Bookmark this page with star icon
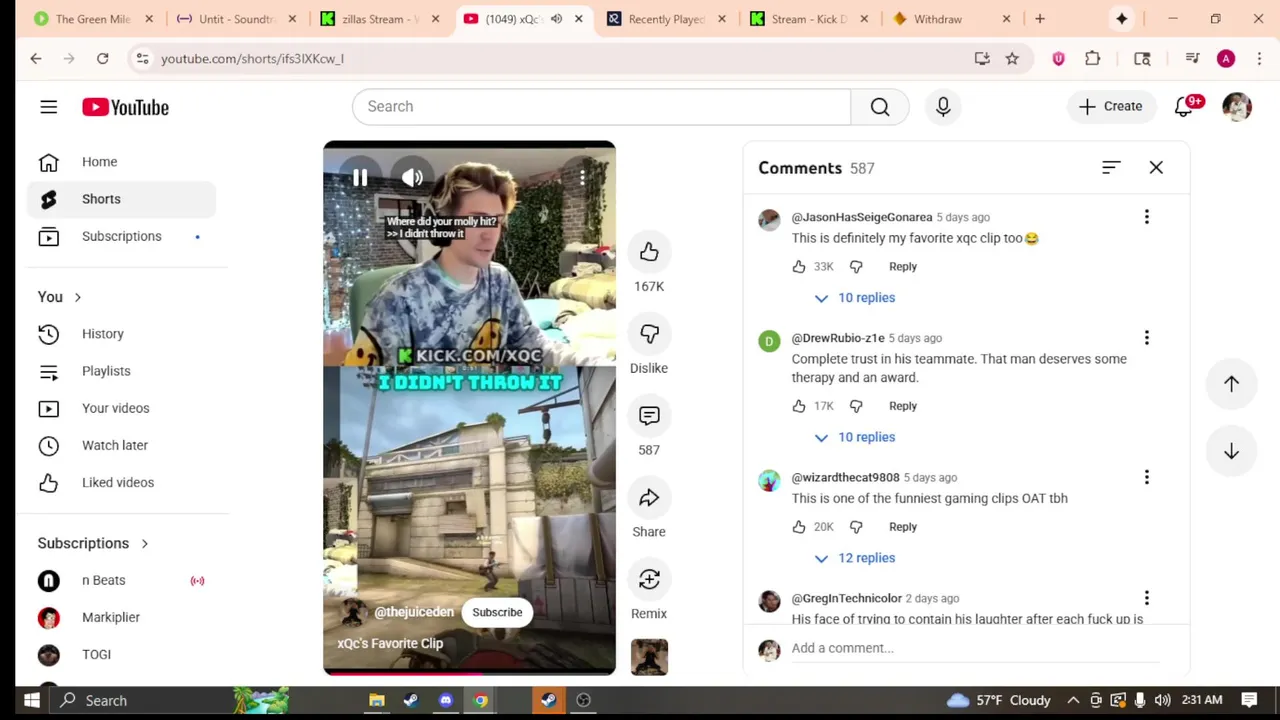The height and width of the screenshot is (720, 1280). tap(1012, 59)
